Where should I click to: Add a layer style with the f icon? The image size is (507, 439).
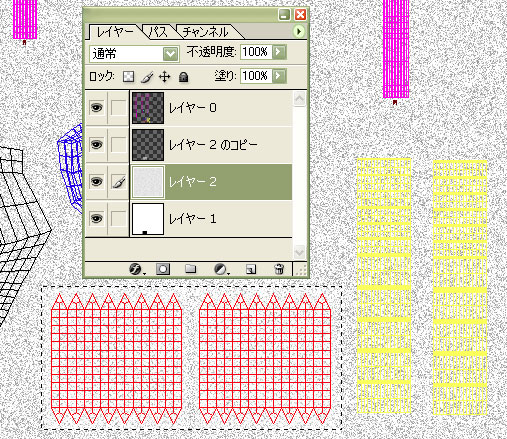click(136, 269)
